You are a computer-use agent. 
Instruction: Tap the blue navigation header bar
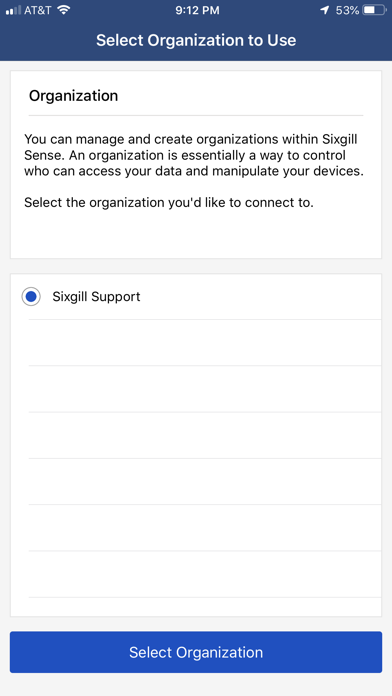[196, 40]
